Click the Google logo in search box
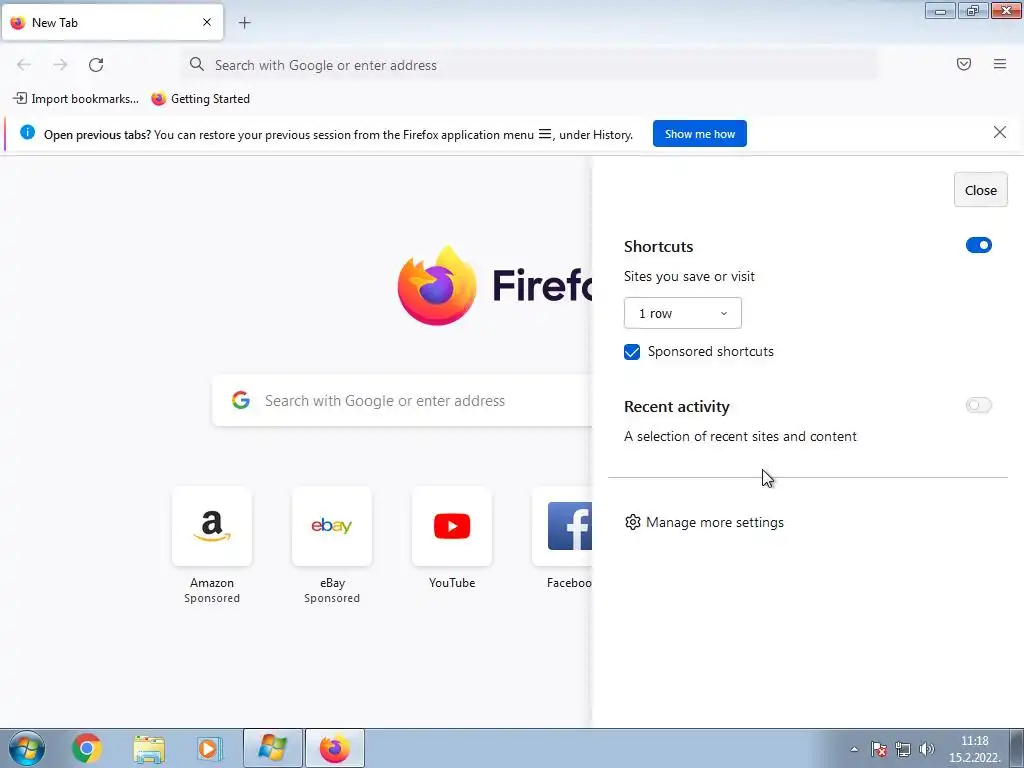This screenshot has height=768, width=1024. click(241, 400)
